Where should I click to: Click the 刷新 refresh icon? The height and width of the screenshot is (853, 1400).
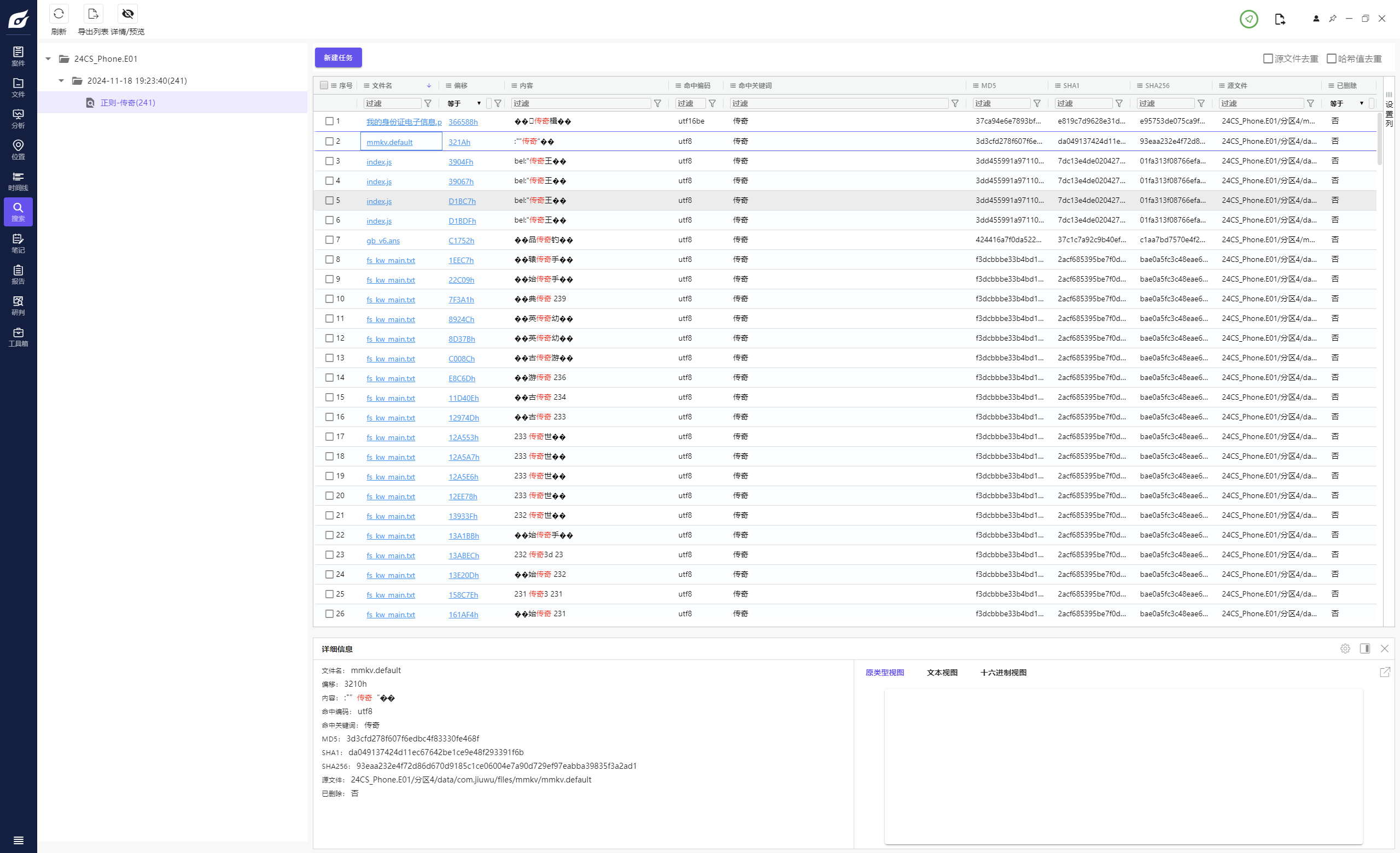tap(59, 14)
